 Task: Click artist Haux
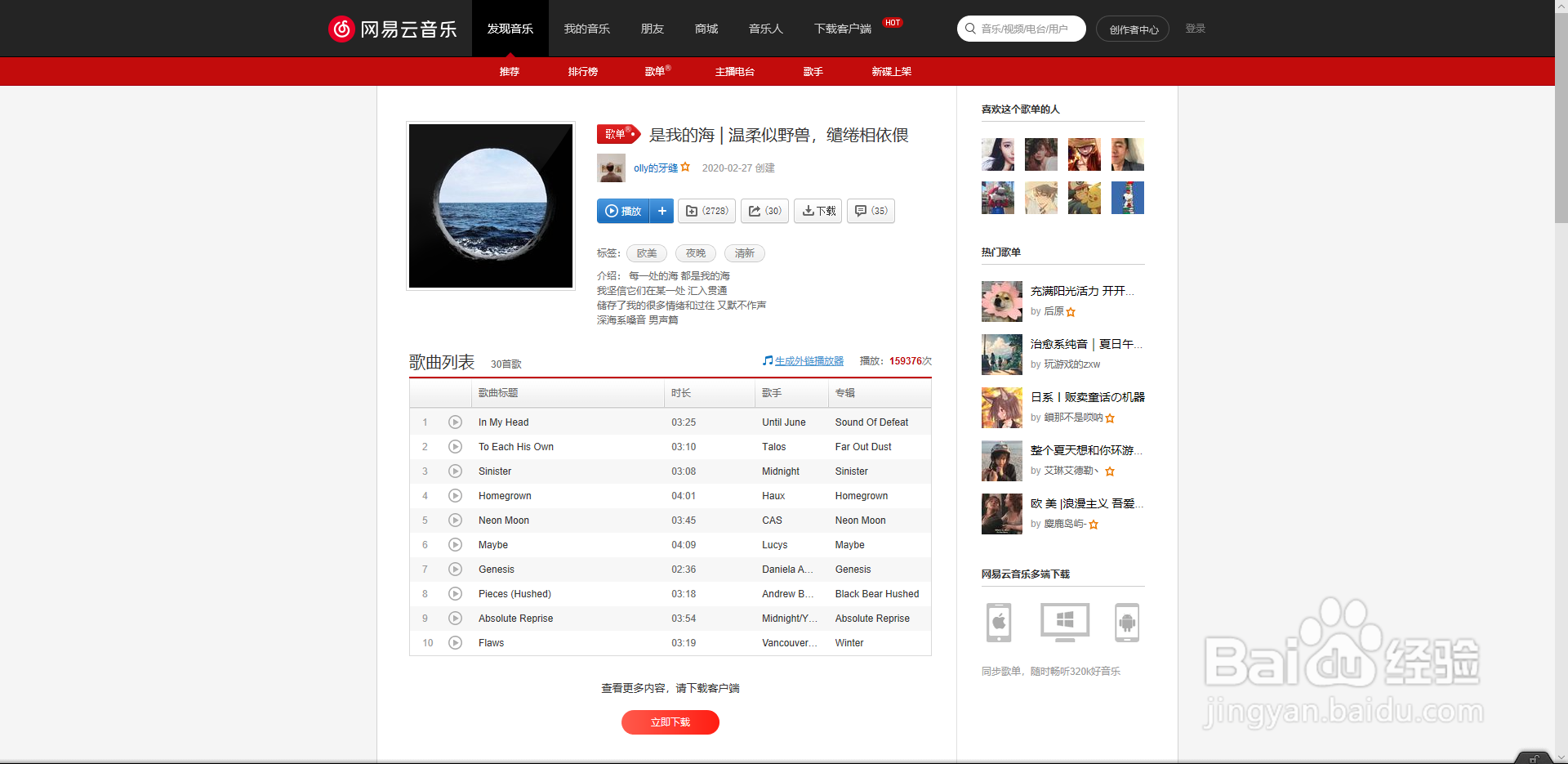[773, 496]
